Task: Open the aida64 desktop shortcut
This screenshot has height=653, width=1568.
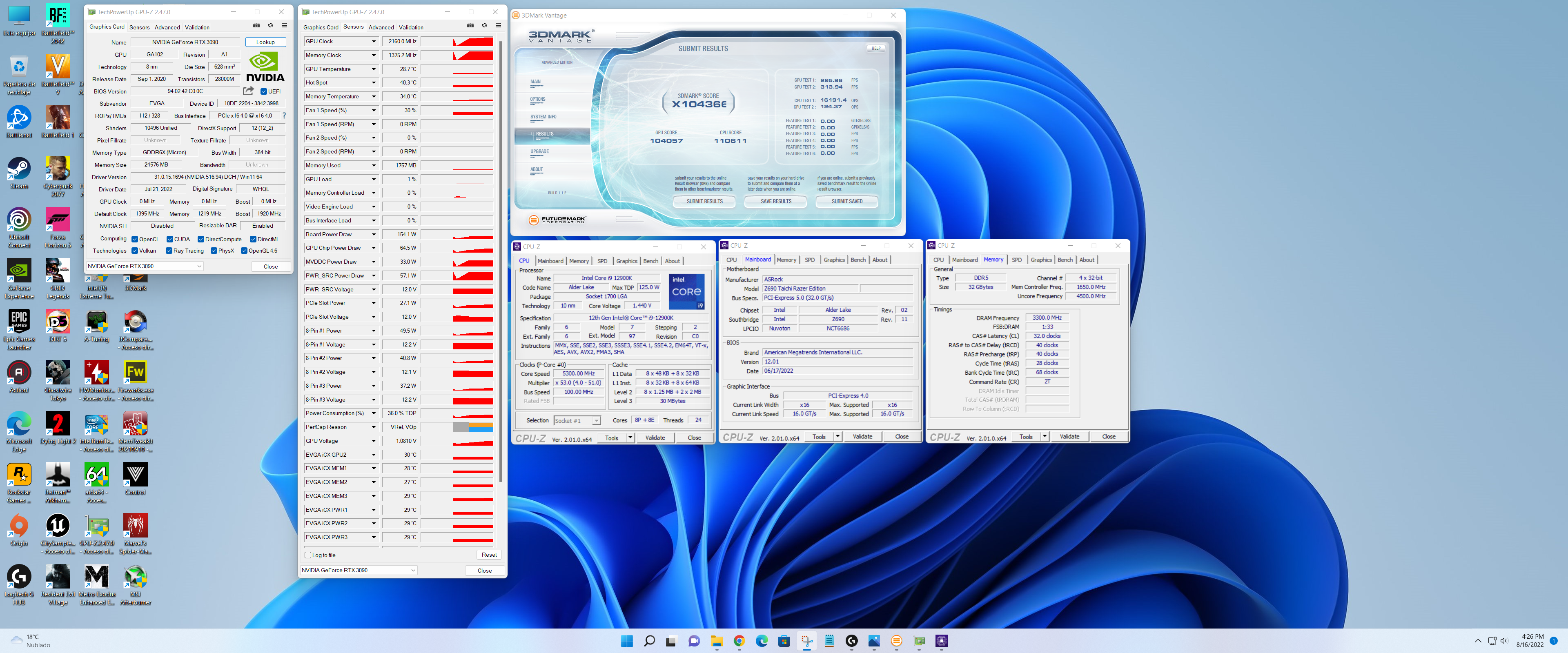Action: tap(97, 483)
